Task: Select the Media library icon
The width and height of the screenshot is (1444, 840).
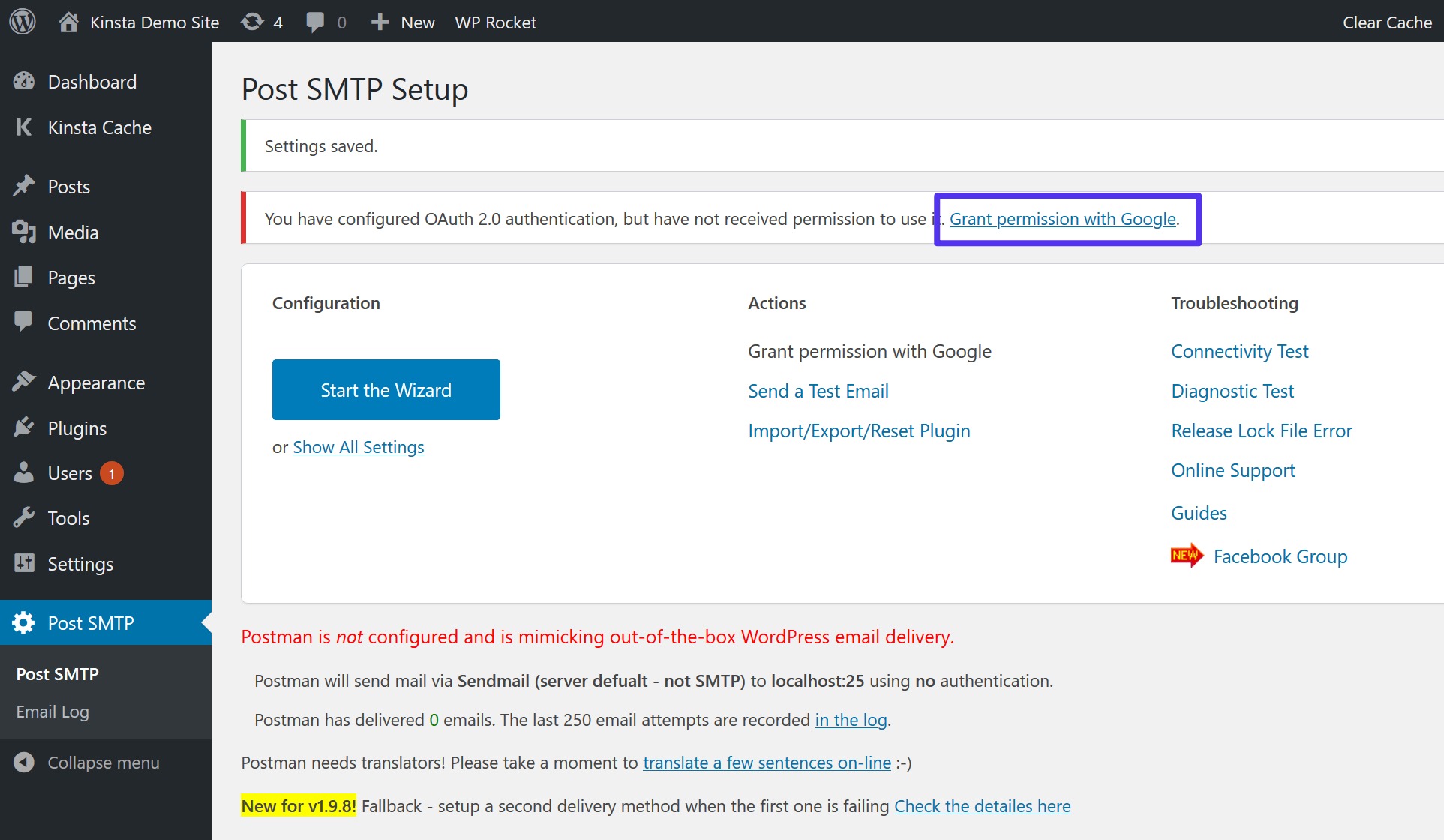Action: [x=25, y=232]
